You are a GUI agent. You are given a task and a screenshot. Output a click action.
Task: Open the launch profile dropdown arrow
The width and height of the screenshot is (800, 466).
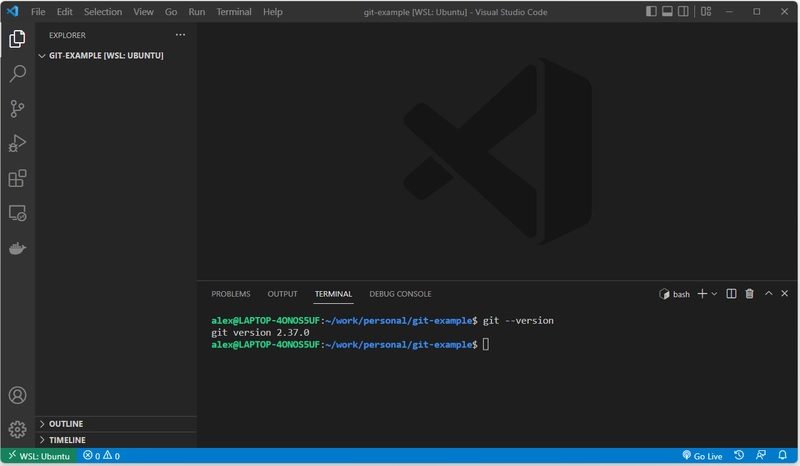[714, 294]
